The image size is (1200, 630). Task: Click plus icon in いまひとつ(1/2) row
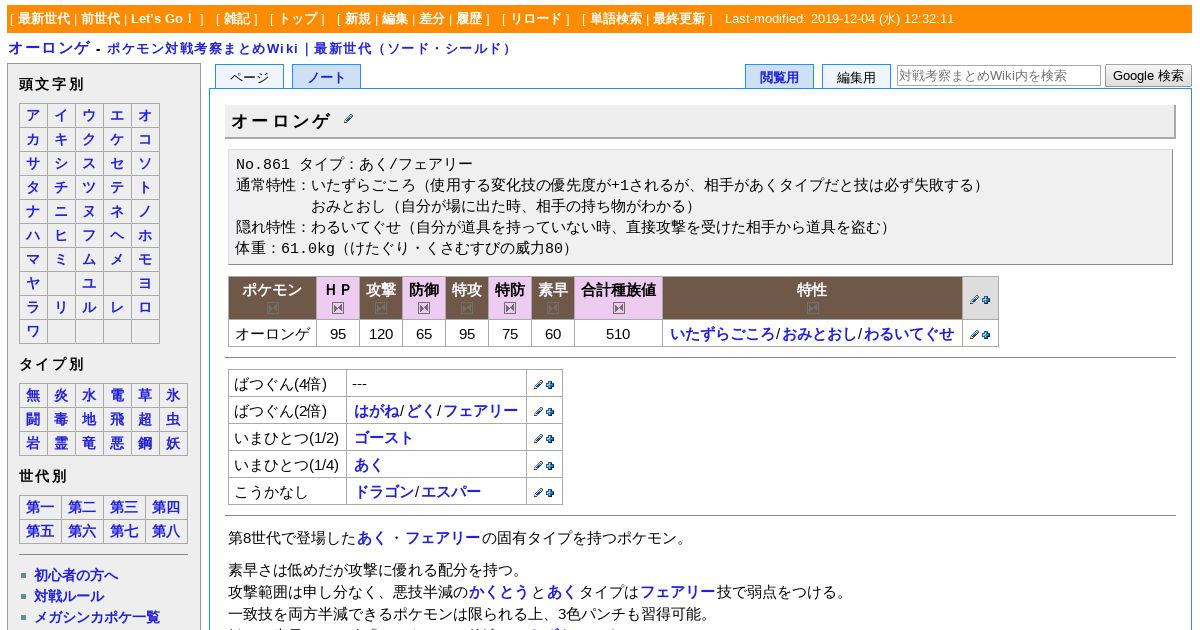coord(550,438)
